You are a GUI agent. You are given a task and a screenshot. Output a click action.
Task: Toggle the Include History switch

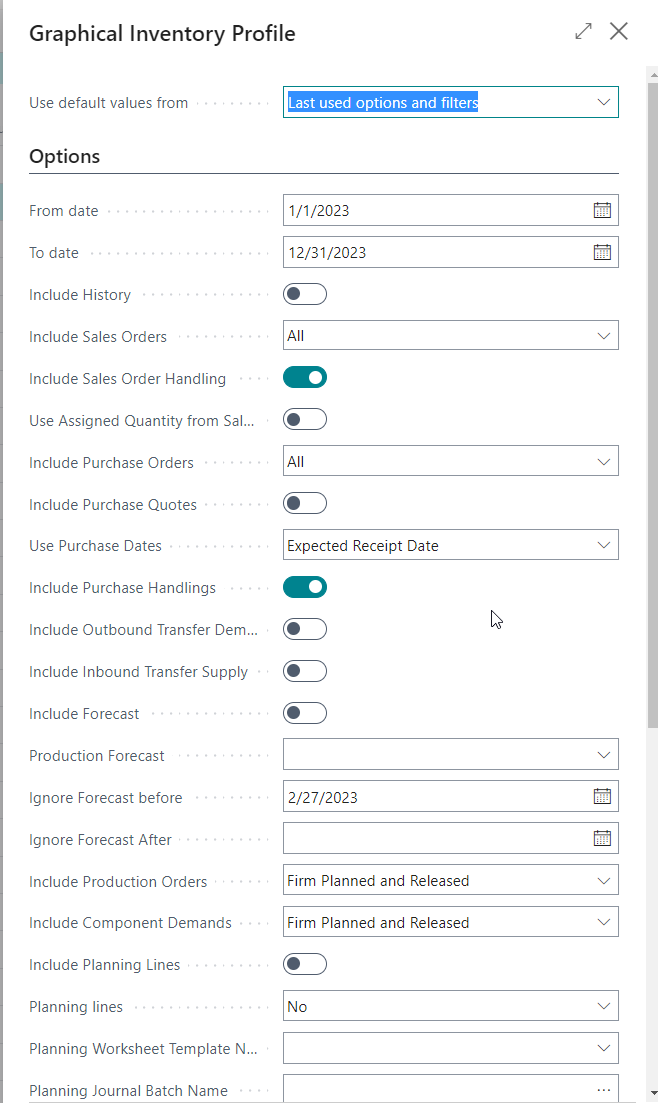(305, 294)
